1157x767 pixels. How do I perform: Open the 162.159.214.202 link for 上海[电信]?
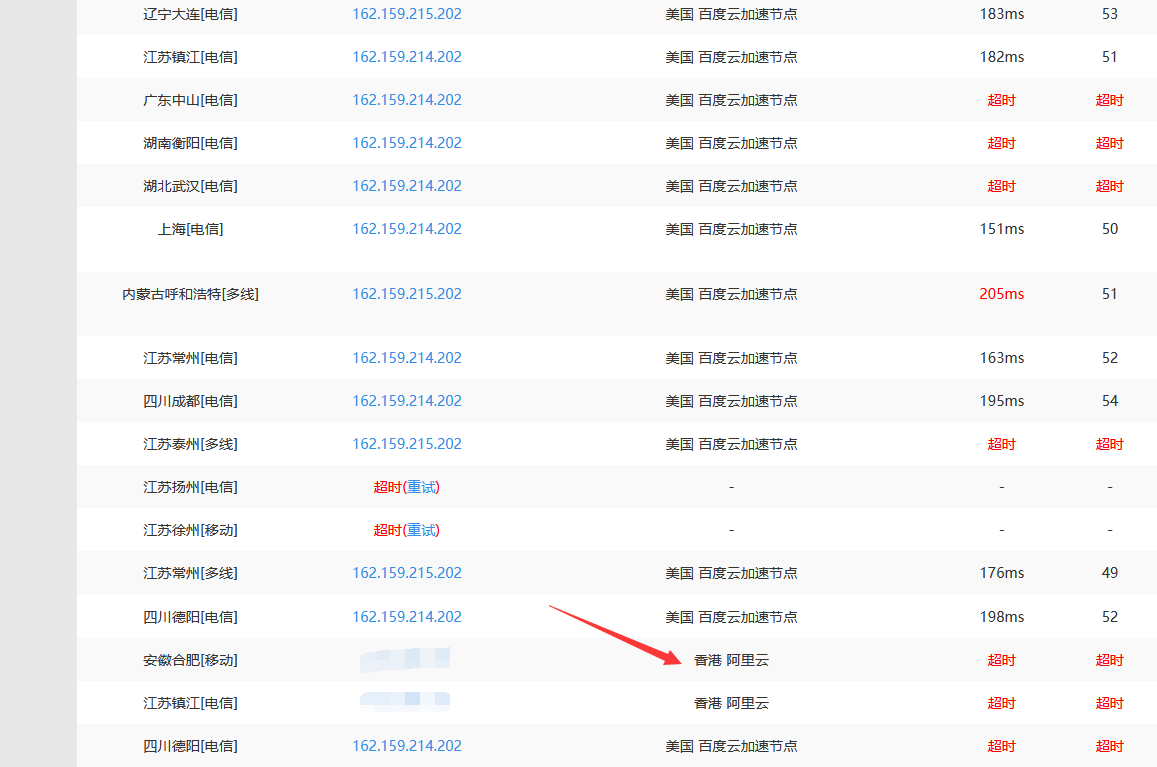click(x=406, y=229)
